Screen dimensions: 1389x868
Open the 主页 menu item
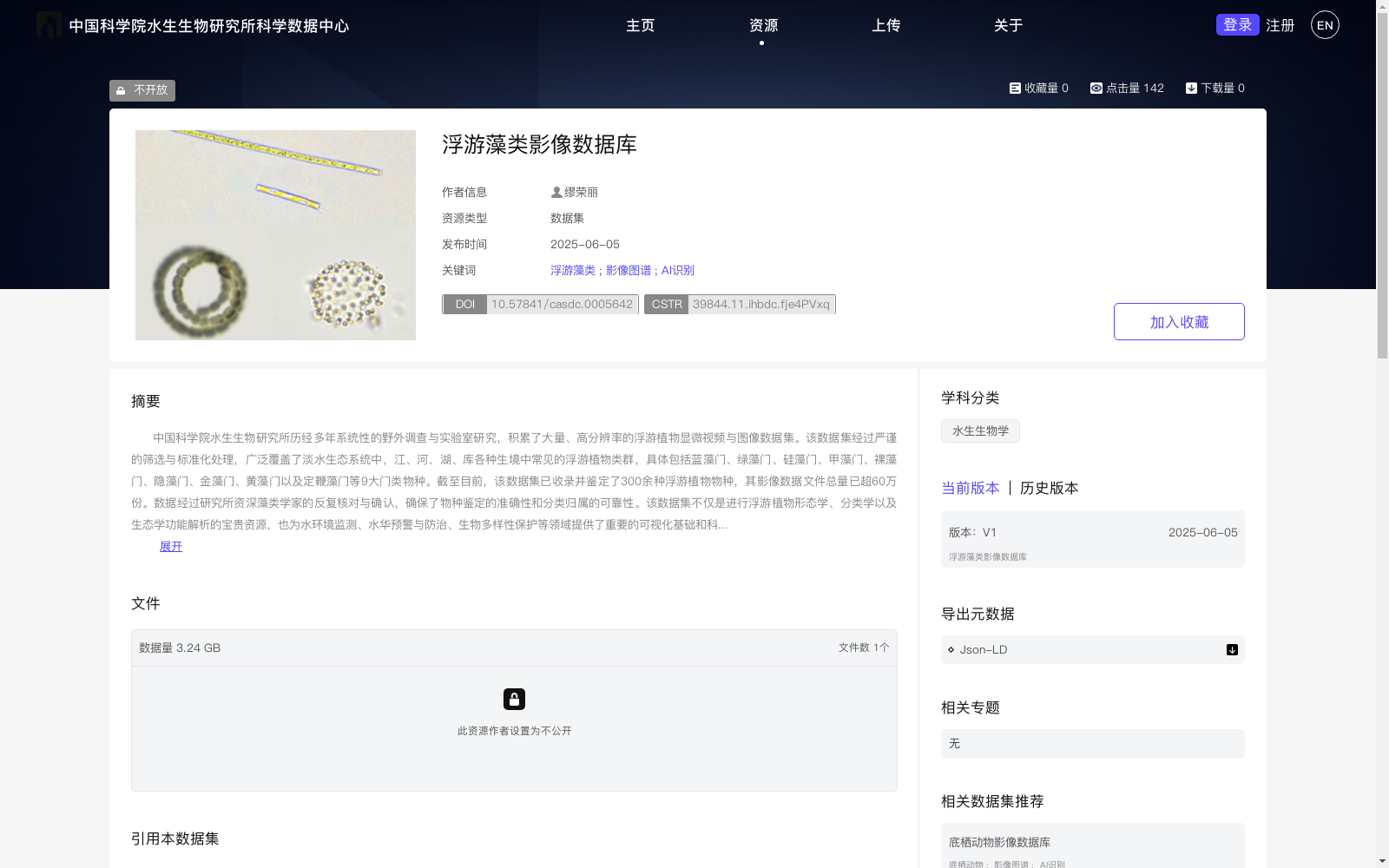641,25
